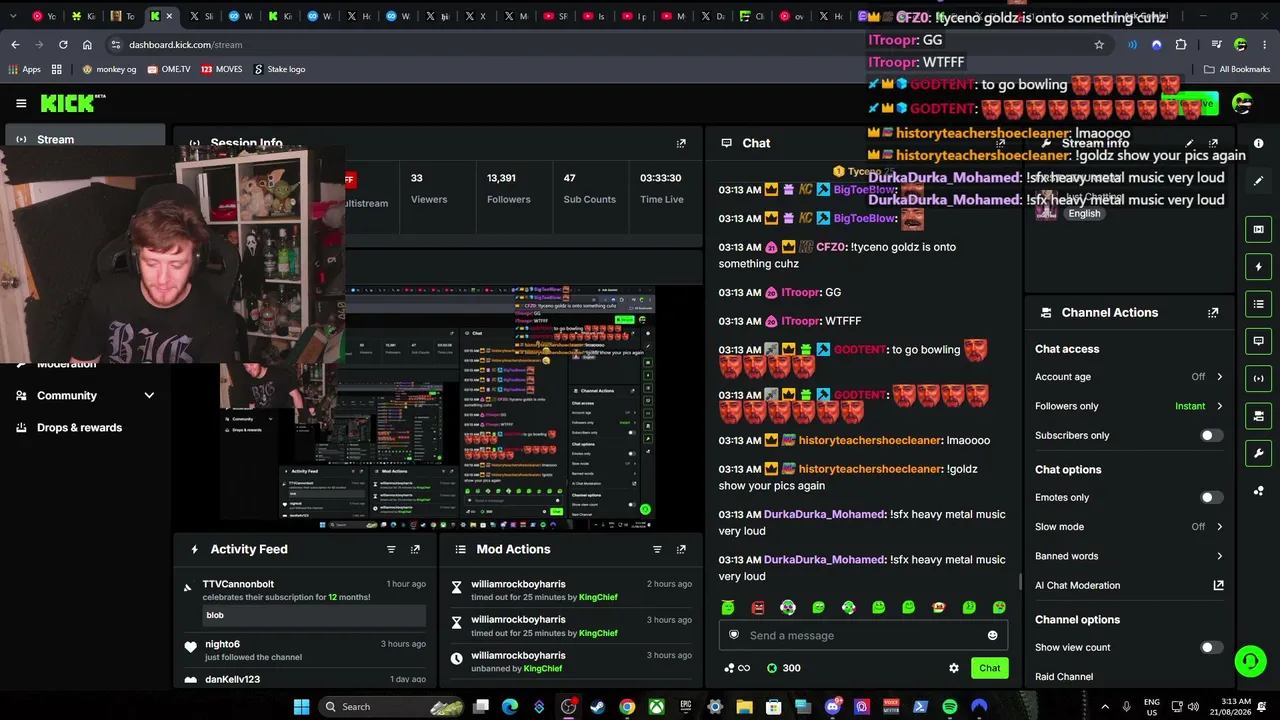Toggle Subscribers only chat
The height and width of the screenshot is (720, 1280).
click(1211, 436)
